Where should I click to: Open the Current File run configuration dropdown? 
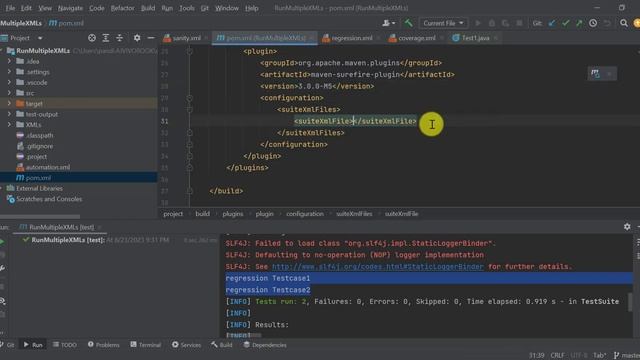point(443,23)
